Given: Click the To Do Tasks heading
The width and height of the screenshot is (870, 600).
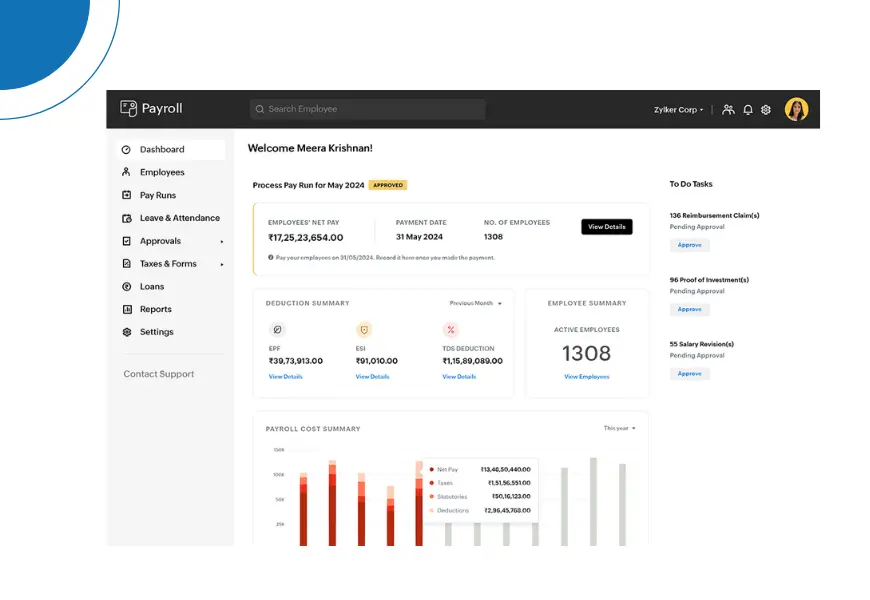Looking at the screenshot, I should (x=691, y=184).
